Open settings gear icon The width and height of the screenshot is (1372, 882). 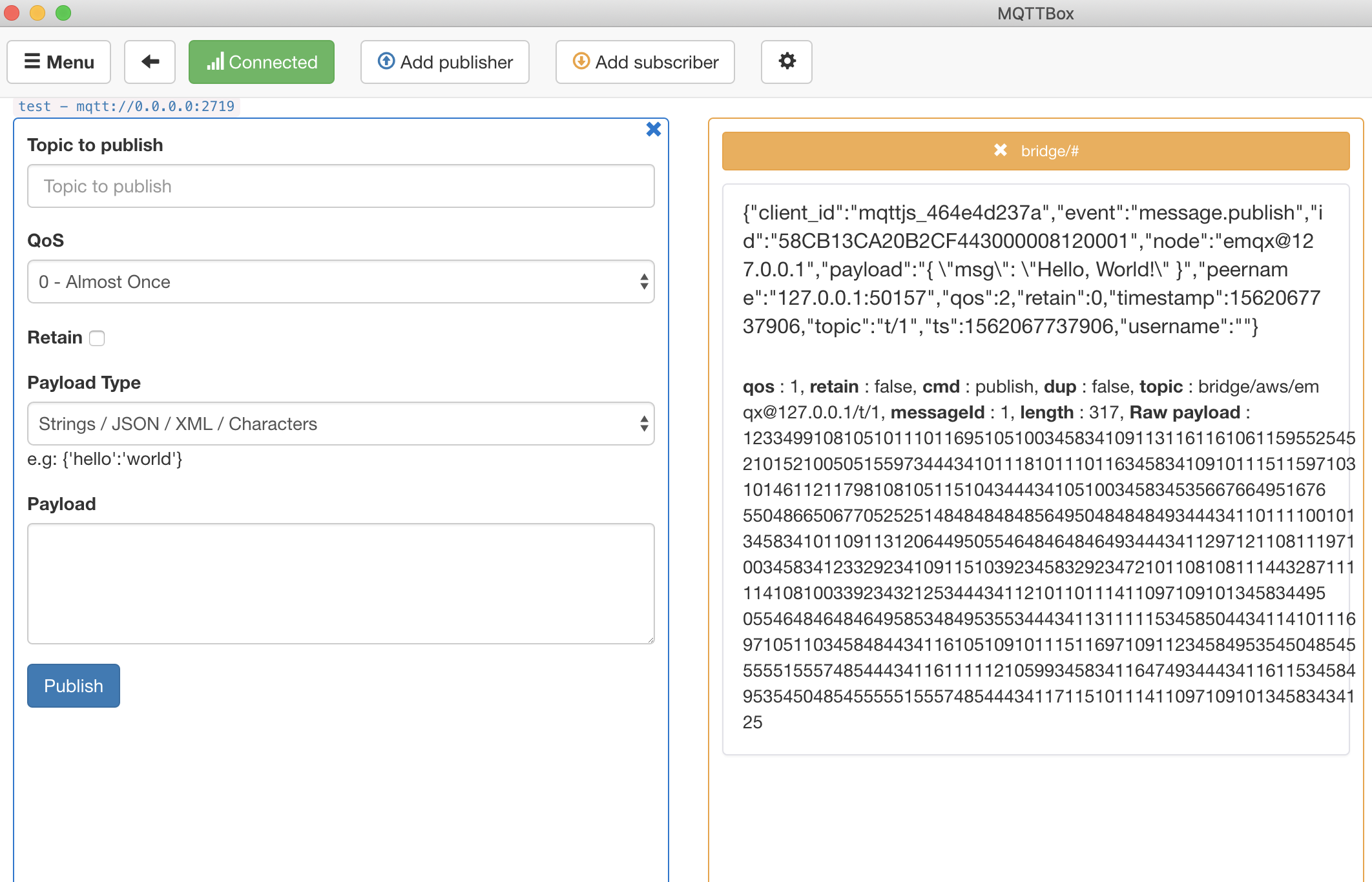[787, 62]
